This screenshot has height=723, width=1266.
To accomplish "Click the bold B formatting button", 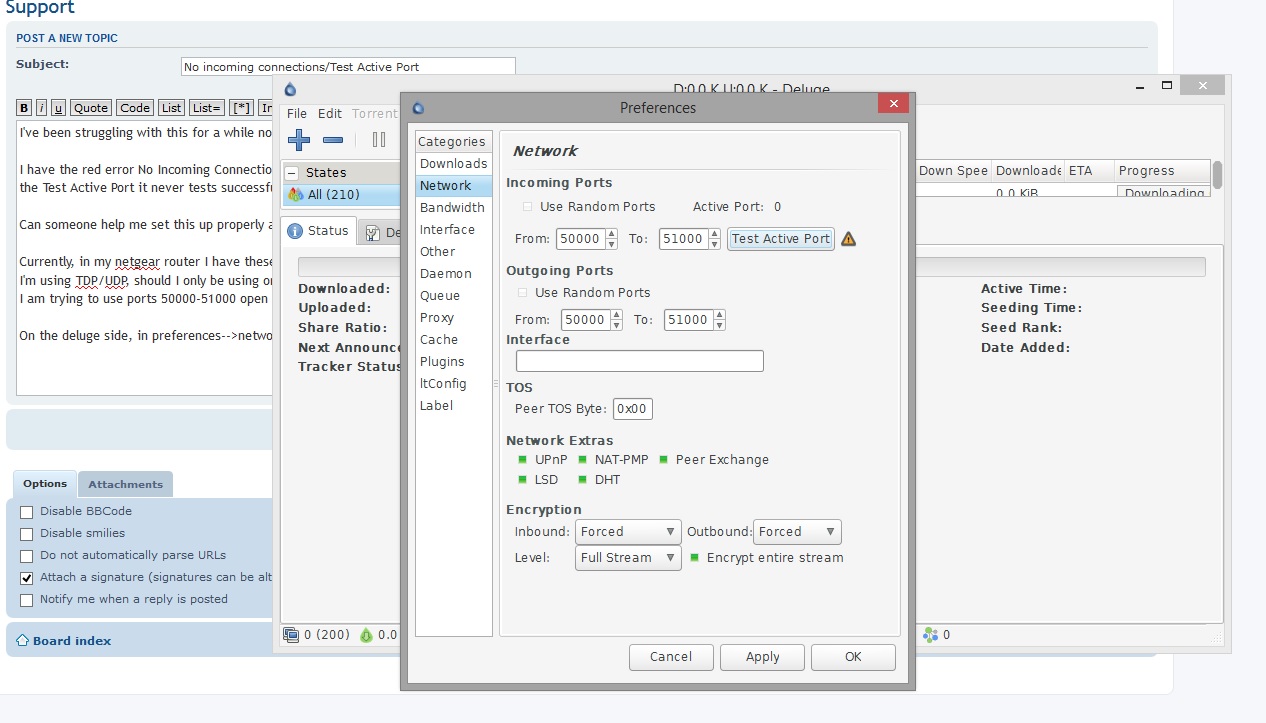I will (25, 108).
